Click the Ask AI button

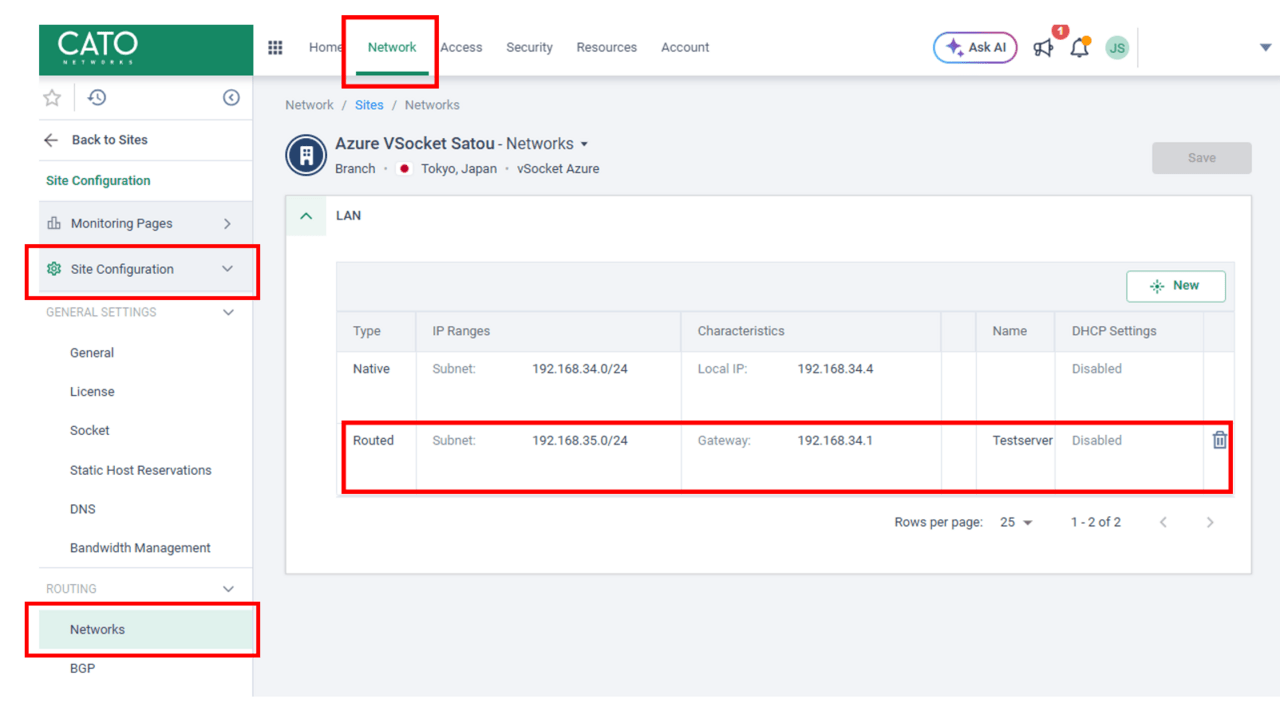974,47
